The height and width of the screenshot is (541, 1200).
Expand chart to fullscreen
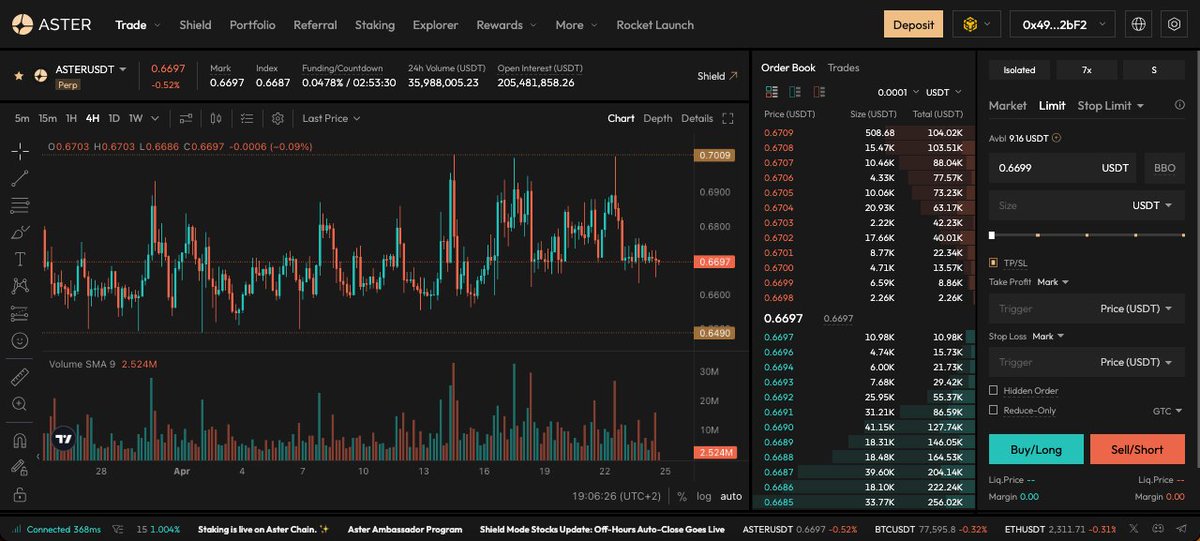pos(728,118)
